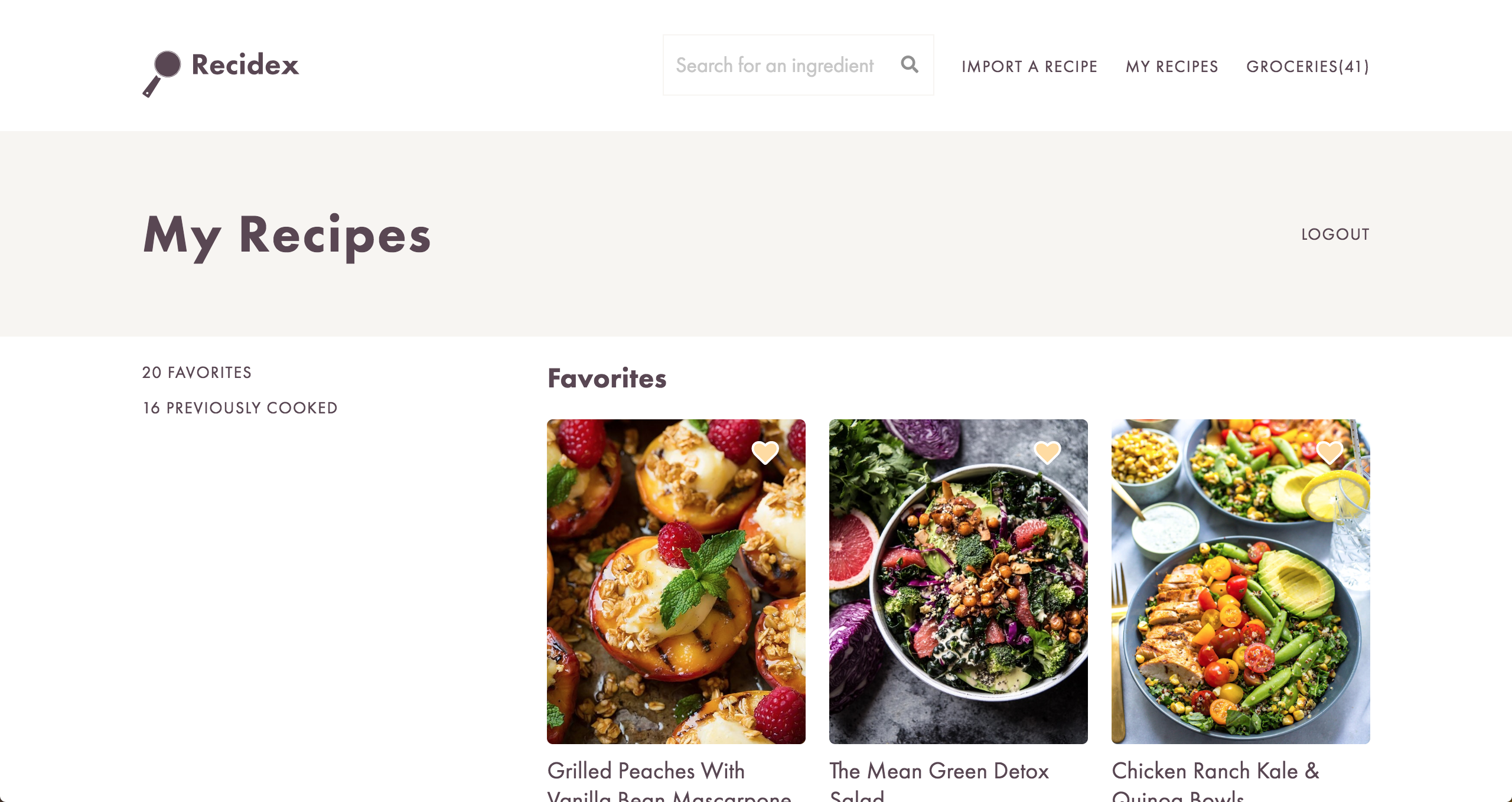
Task: Click the Recidex frying pan logo icon
Action: coord(162,73)
